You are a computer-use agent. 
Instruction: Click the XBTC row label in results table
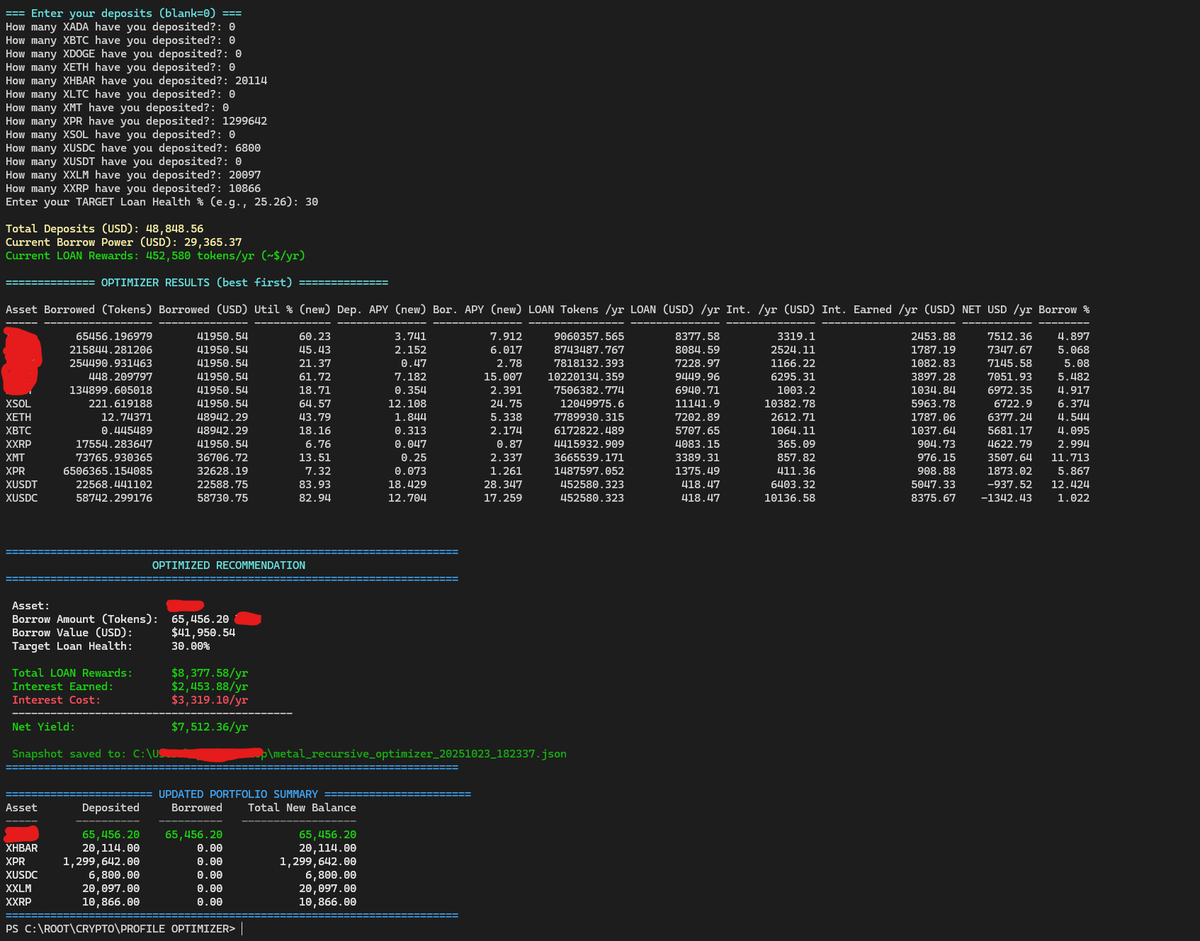click(x=18, y=430)
